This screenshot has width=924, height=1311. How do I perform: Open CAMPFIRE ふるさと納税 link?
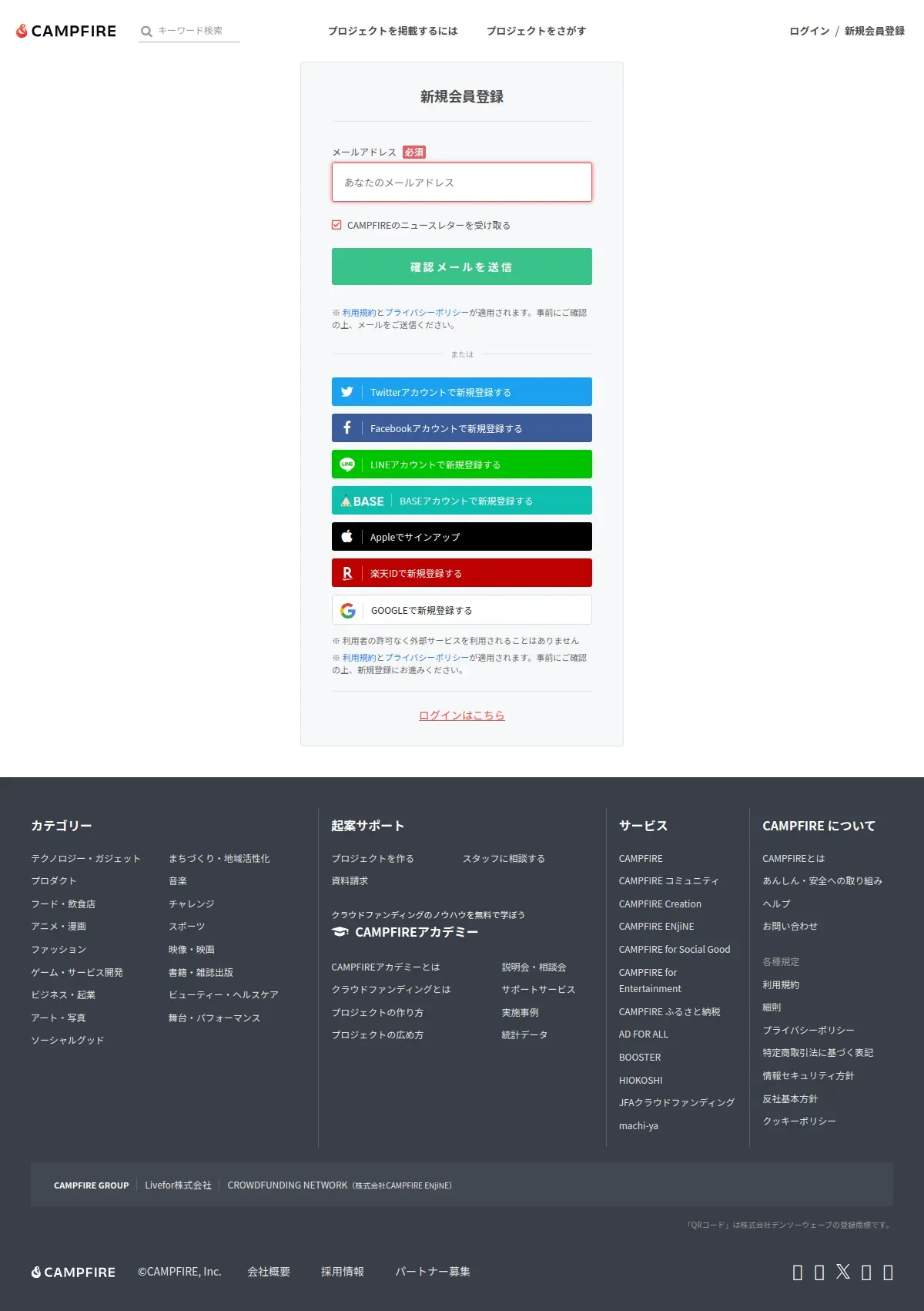[669, 1012]
